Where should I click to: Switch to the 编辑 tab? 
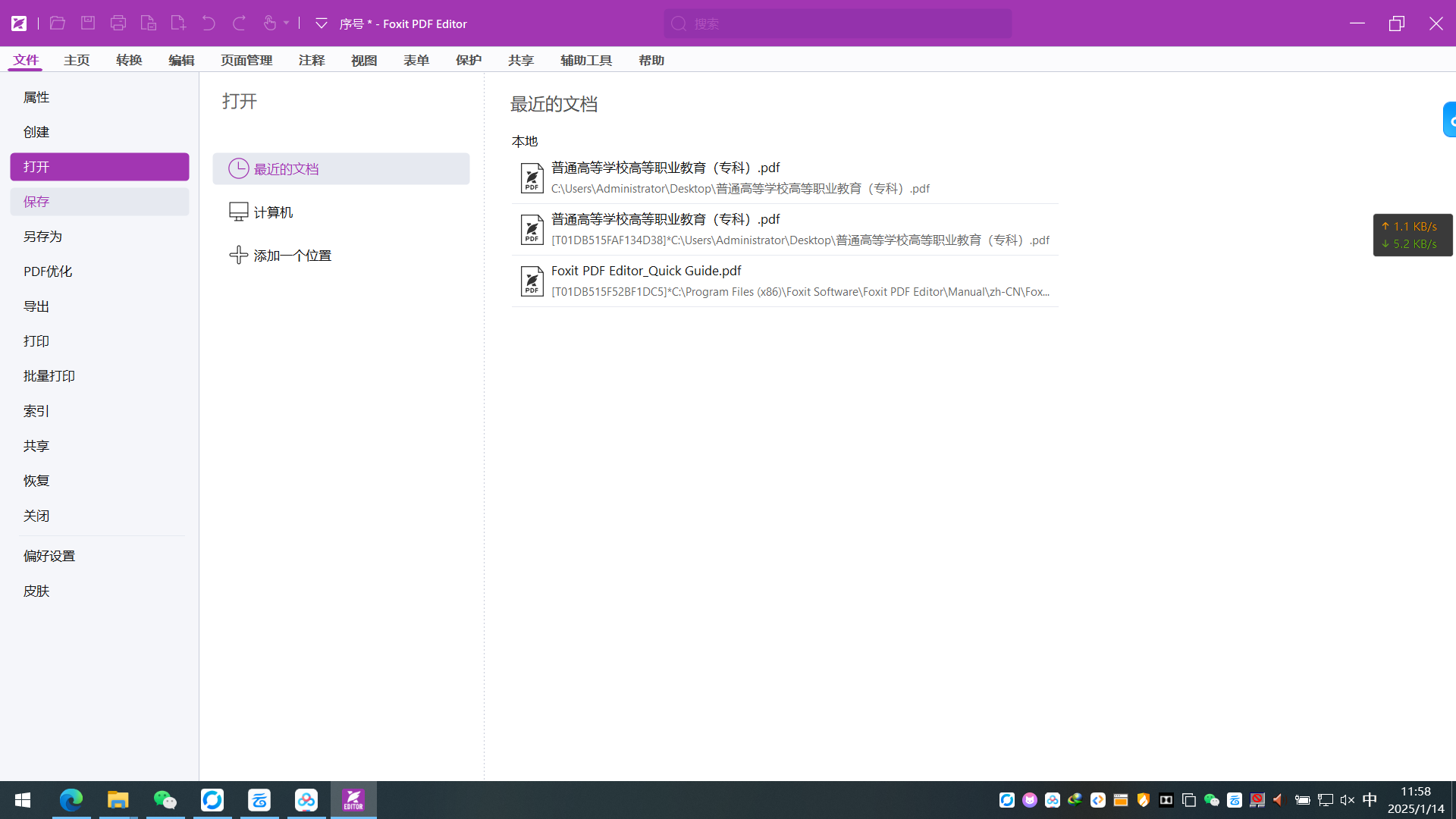click(x=181, y=60)
